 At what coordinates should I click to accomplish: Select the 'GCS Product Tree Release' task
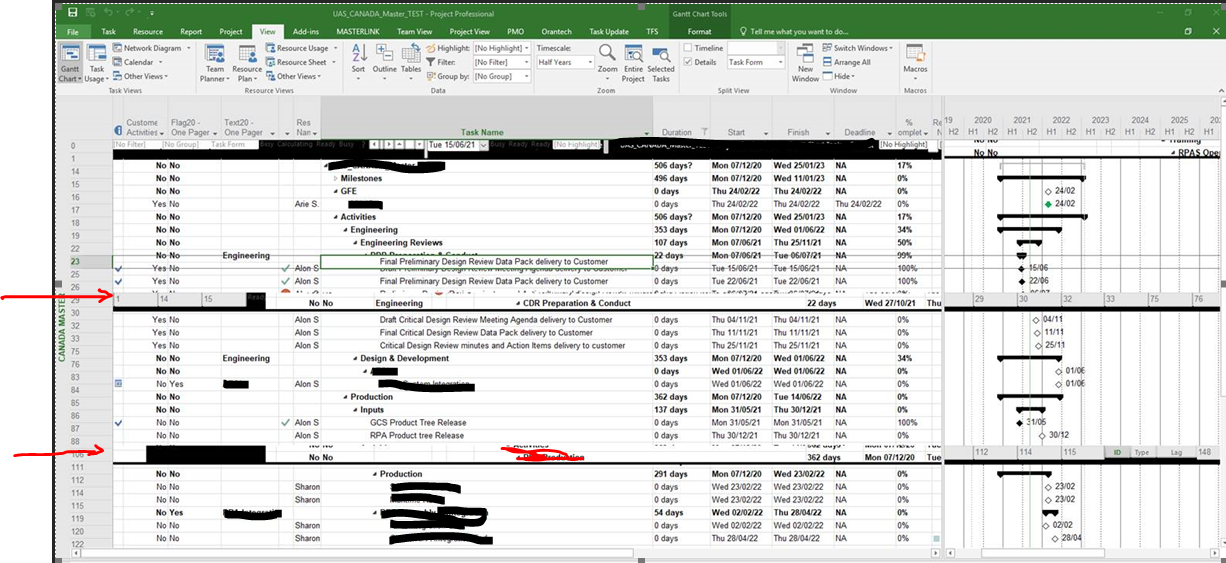(x=417, y=423)
